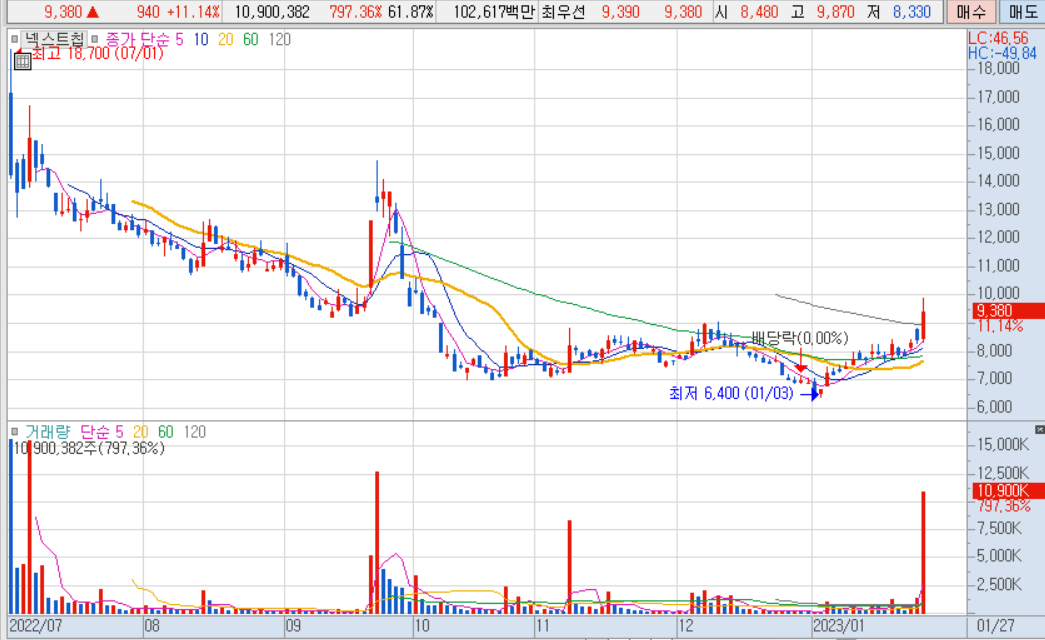The width and height of the screenshot is (1045, 640).
Task: Click the 배당락(0.00%) ex-dividend marker
Action: 800,338
